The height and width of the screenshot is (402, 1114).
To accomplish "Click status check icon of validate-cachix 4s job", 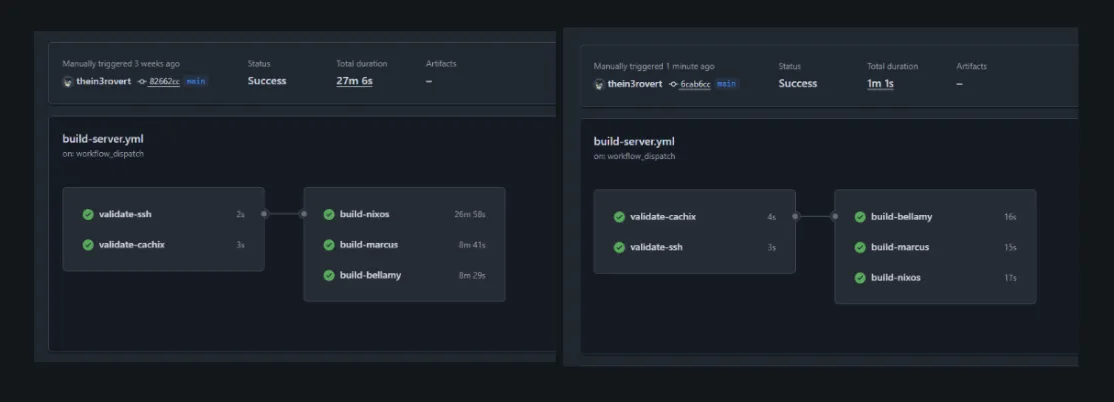I will 619,217.
